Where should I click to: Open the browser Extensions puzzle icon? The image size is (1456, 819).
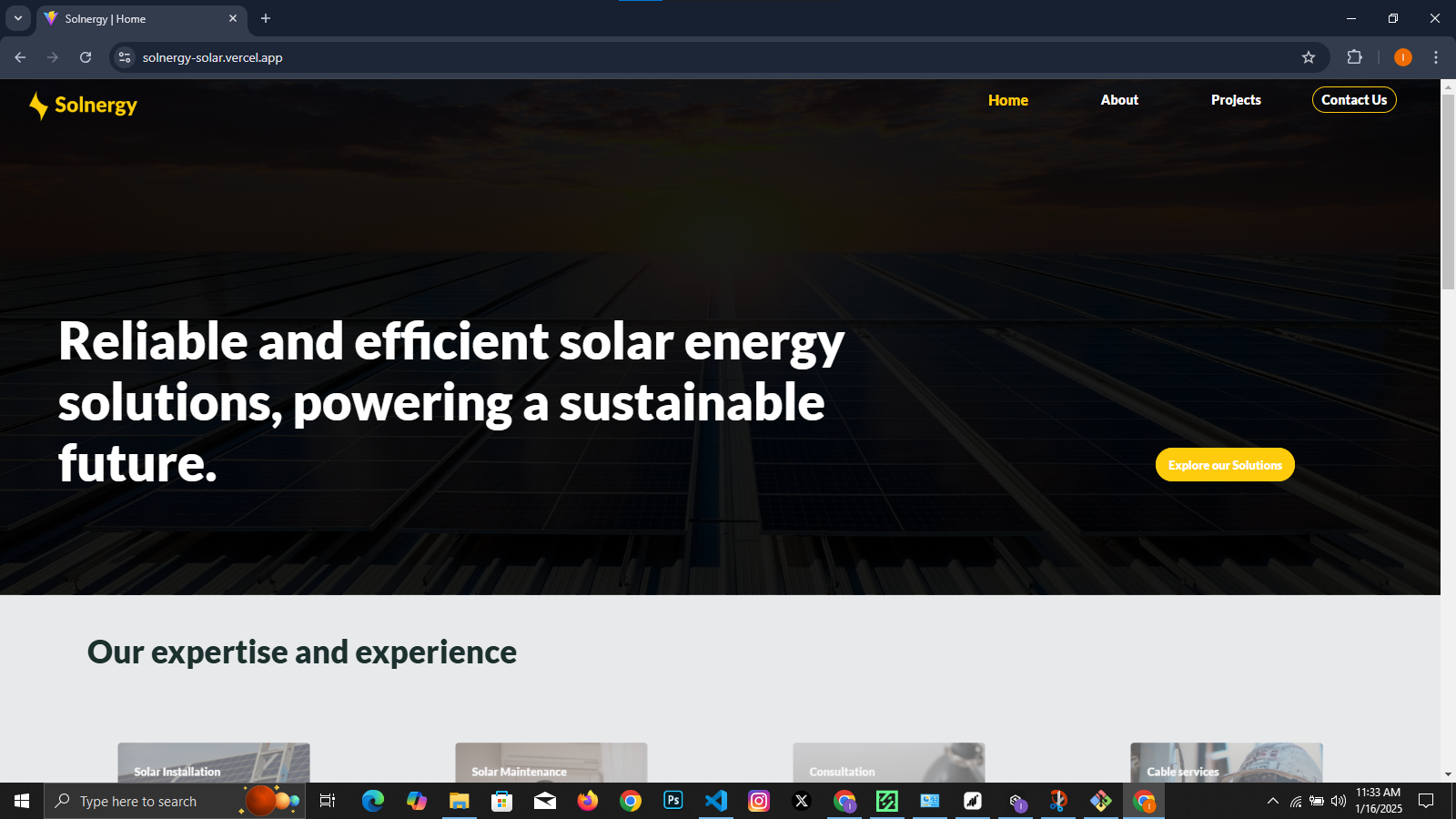pos(1354,57)
